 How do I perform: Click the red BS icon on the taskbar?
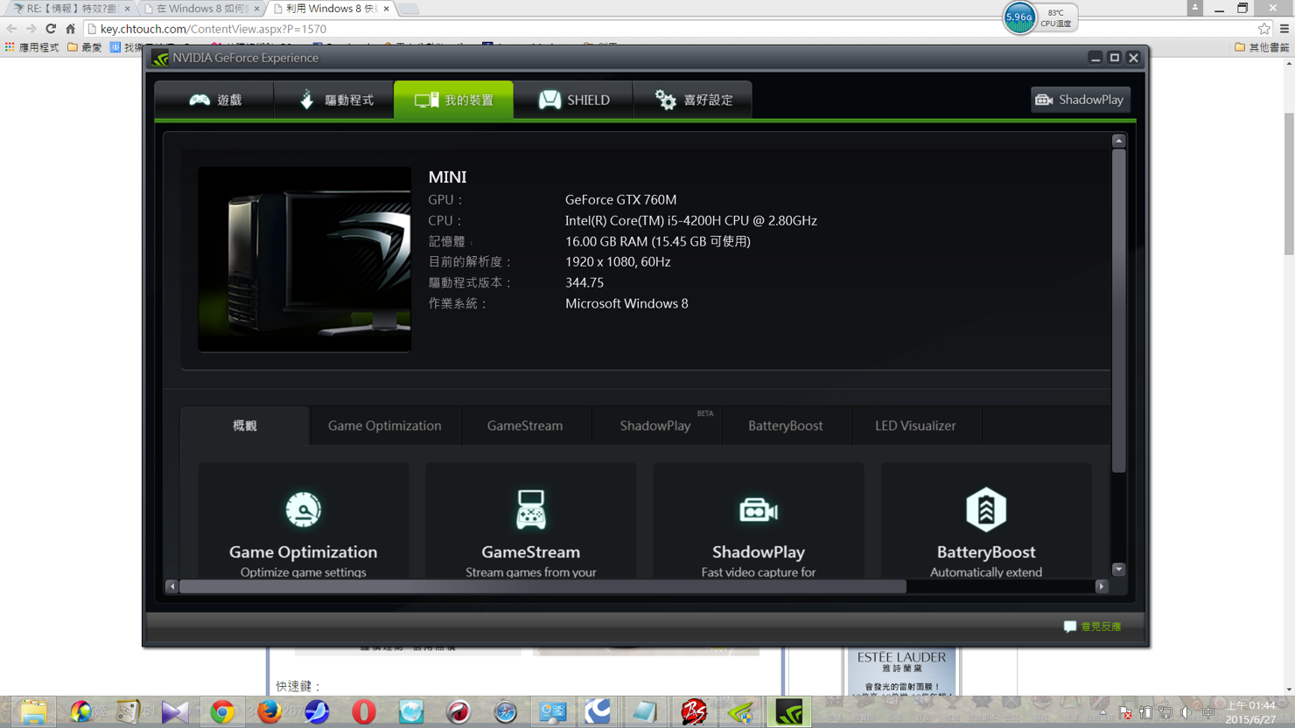tap(693, 711)
